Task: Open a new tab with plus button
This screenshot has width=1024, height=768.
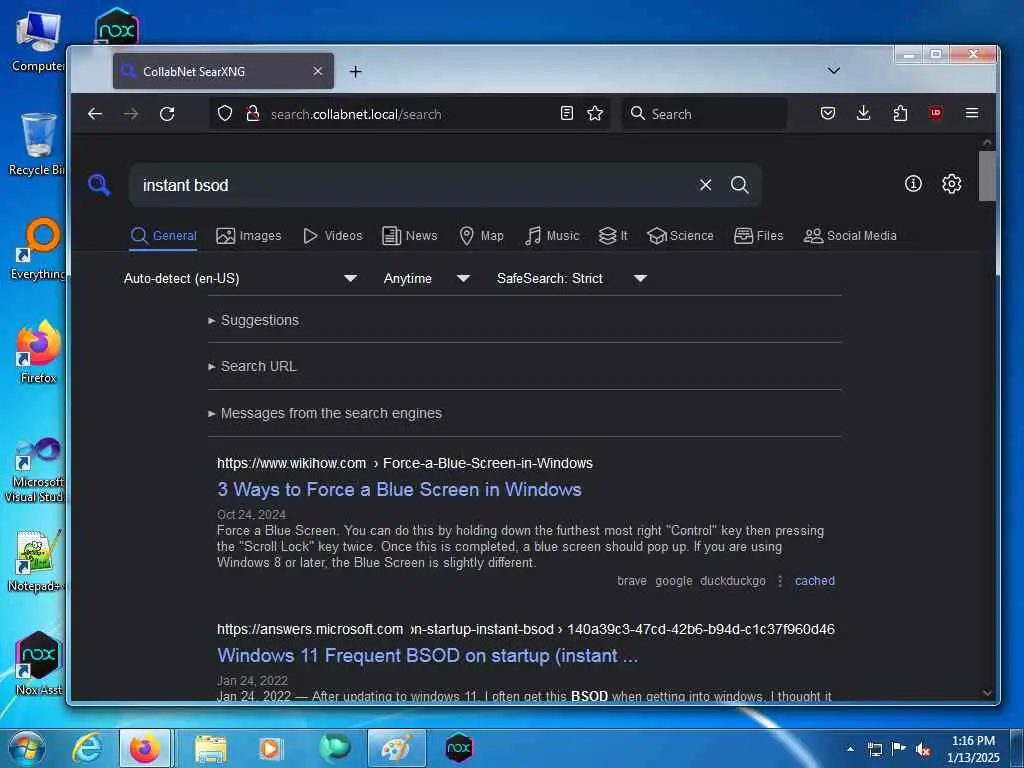Action: pyautogui.click(x=355, y=71)
